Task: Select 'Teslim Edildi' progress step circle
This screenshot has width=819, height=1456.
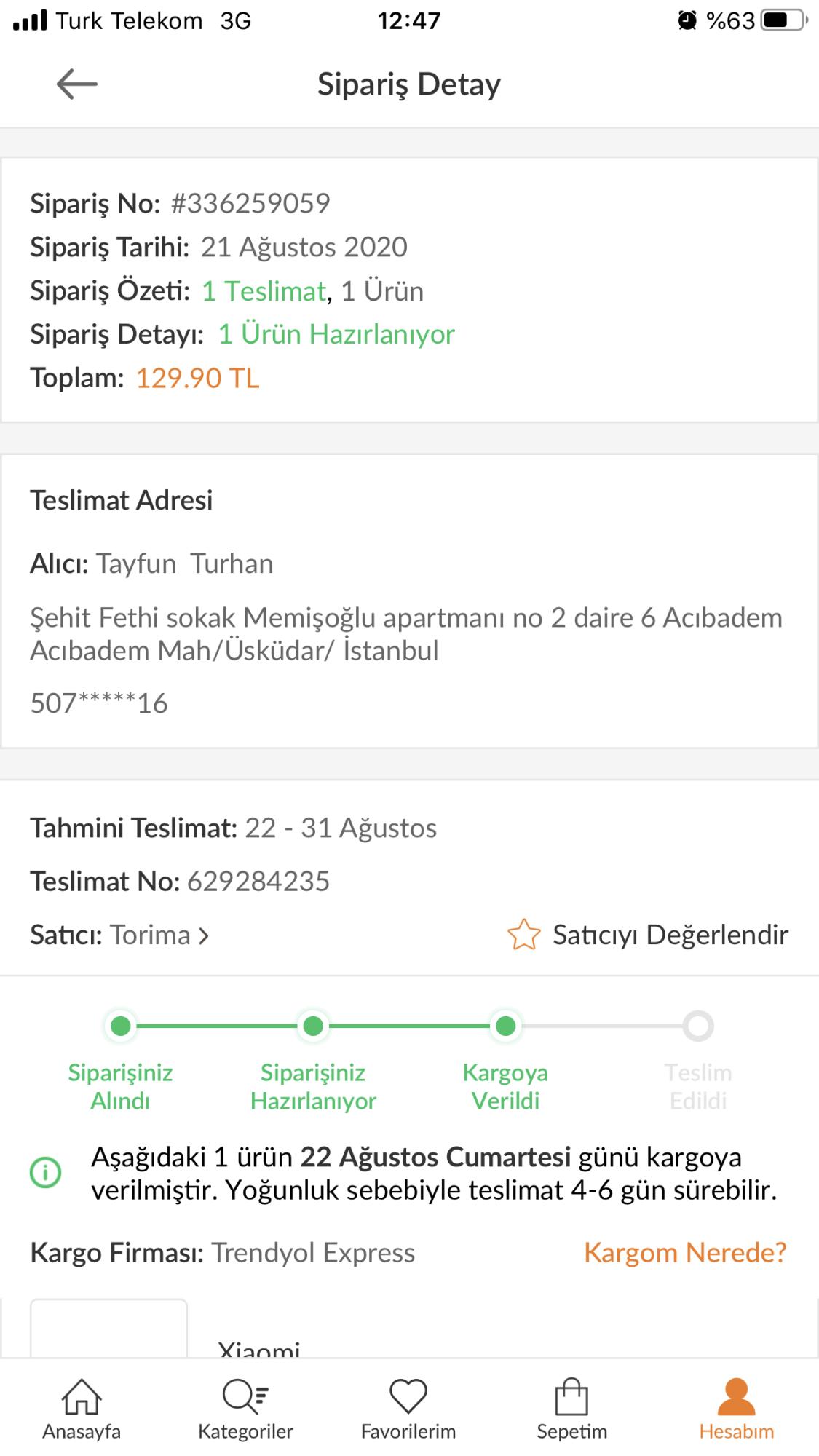Action: coord(698,1026)
